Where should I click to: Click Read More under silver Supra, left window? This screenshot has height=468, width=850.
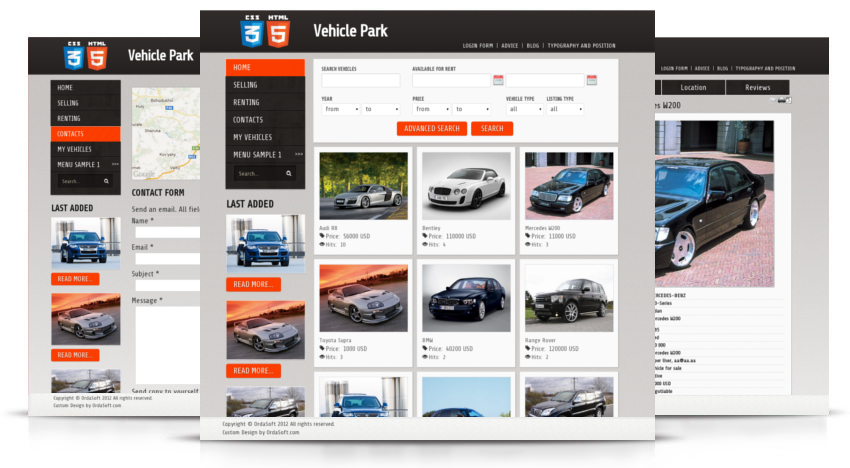click(75, 355)
